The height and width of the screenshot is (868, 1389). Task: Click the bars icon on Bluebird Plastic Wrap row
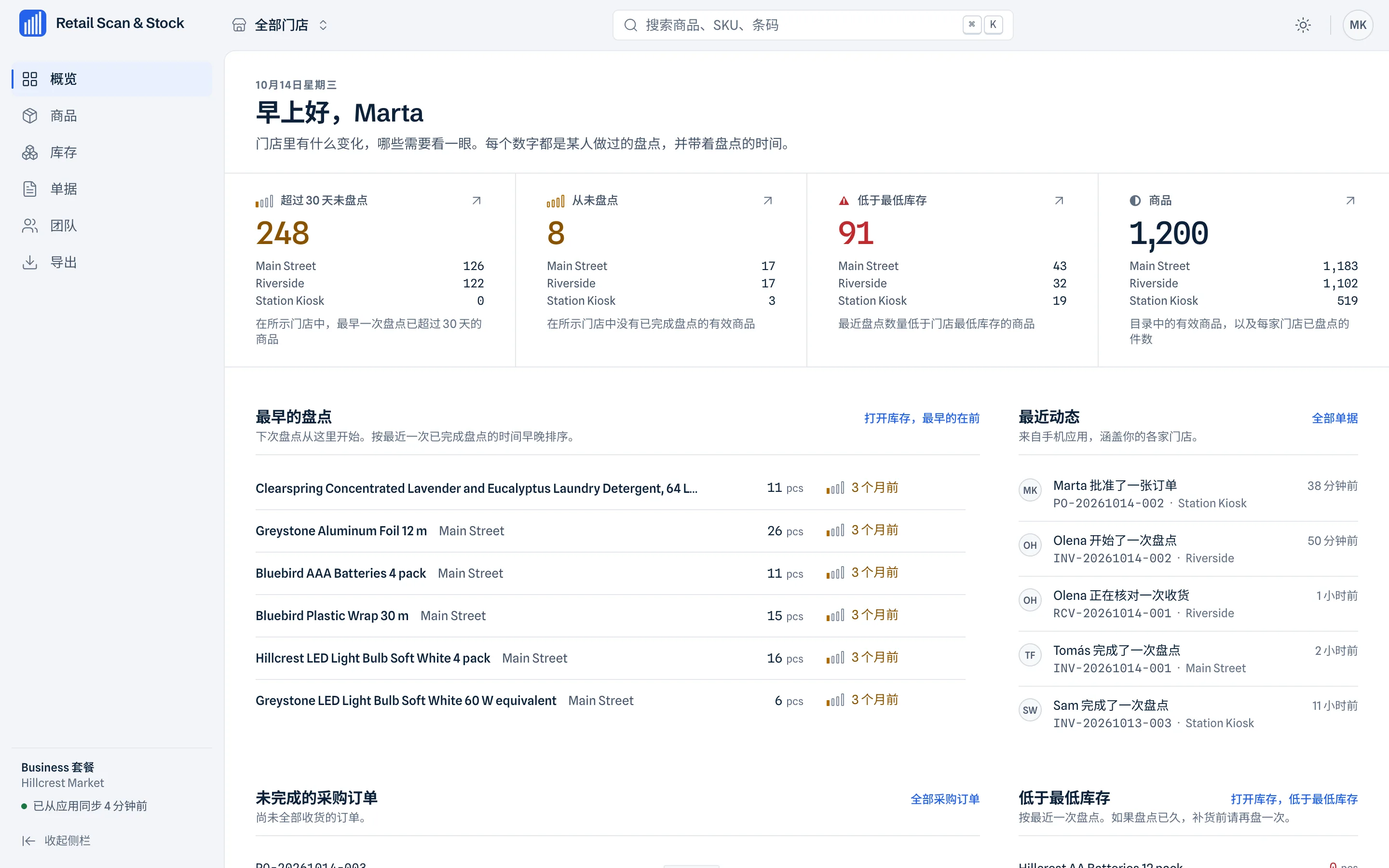[835, 616]
